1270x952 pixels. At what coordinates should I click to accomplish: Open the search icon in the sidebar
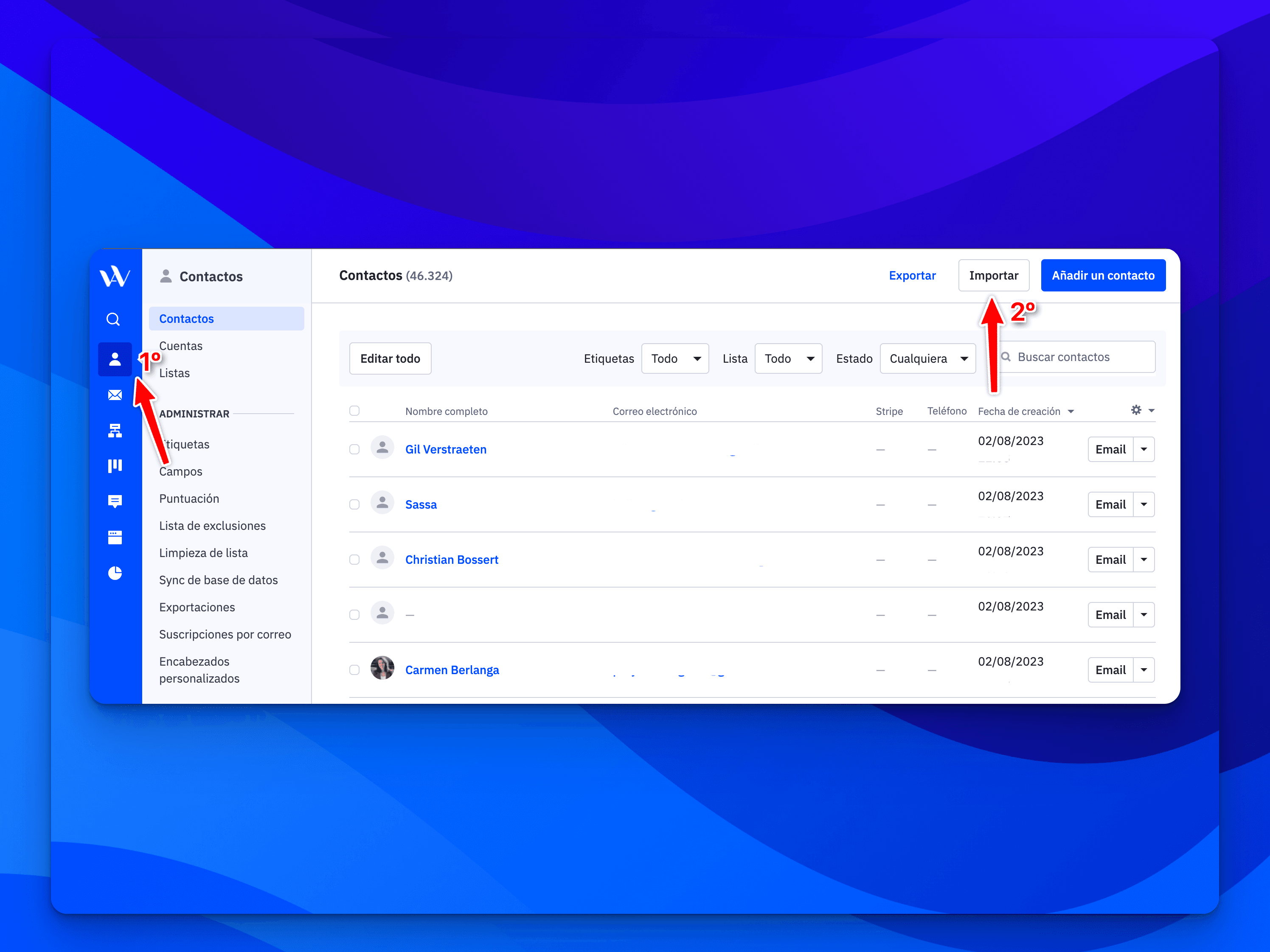(114, 319)
